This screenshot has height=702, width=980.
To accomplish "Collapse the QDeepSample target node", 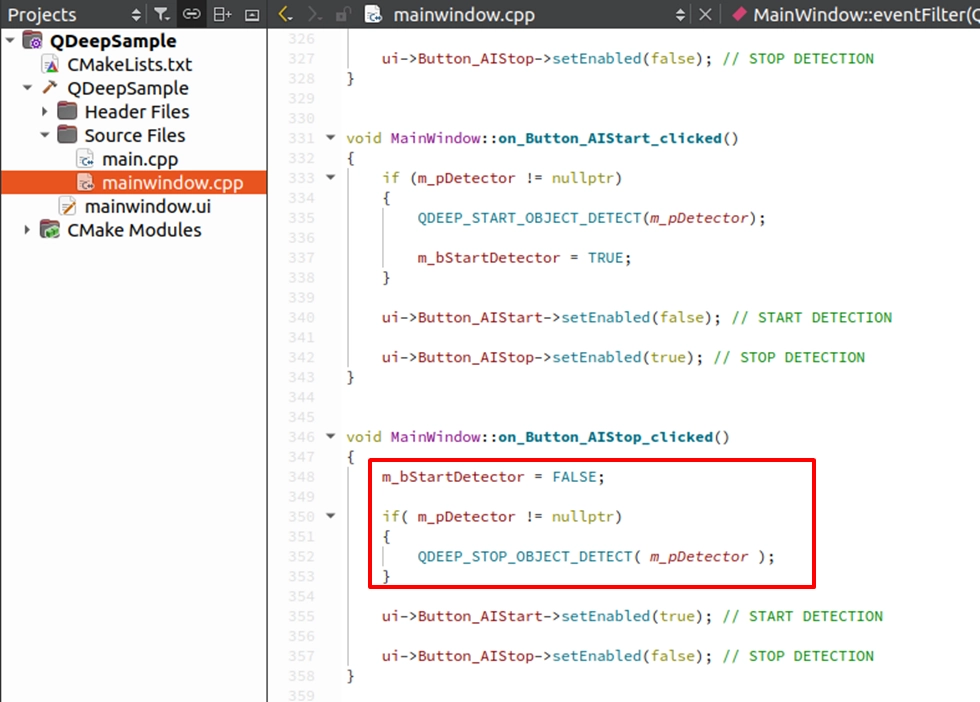I will click(x=28, y=88).
